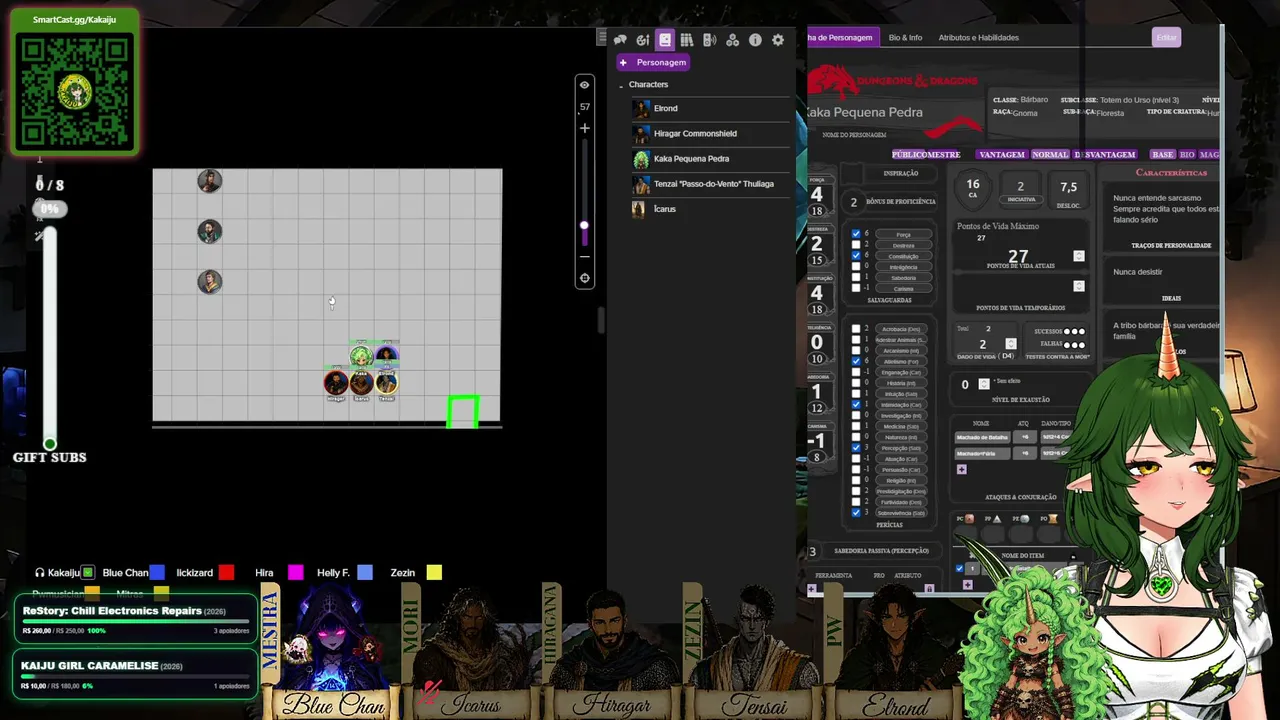Click the fit-map-to-screen crosshair icon

585,278
